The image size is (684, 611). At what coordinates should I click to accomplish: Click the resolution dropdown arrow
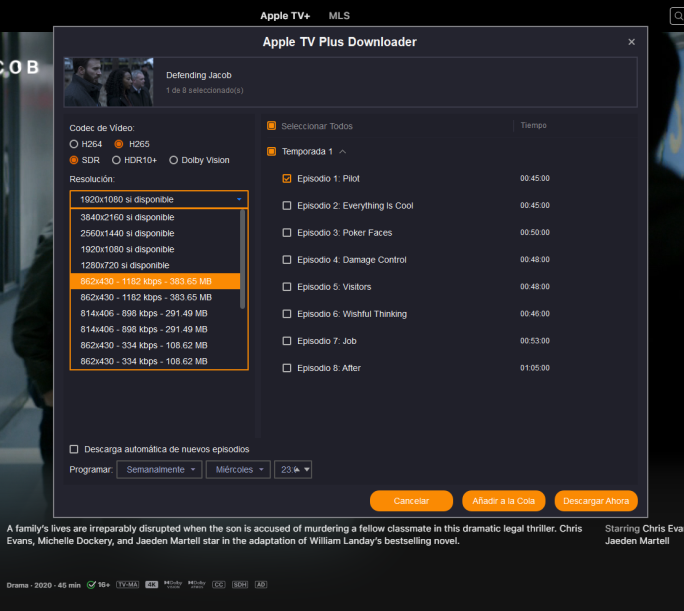(239, 200)
